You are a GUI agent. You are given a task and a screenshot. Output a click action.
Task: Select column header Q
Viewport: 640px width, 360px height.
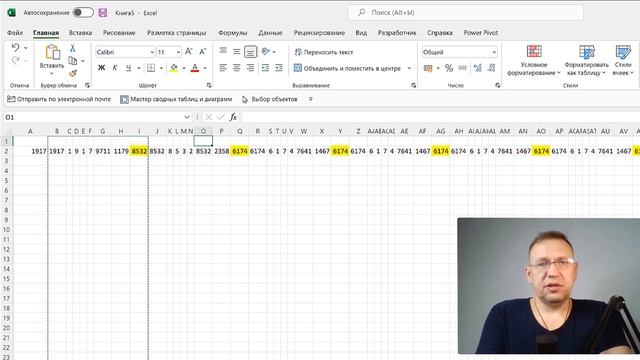pyautogui.click(x=240, y=131)
